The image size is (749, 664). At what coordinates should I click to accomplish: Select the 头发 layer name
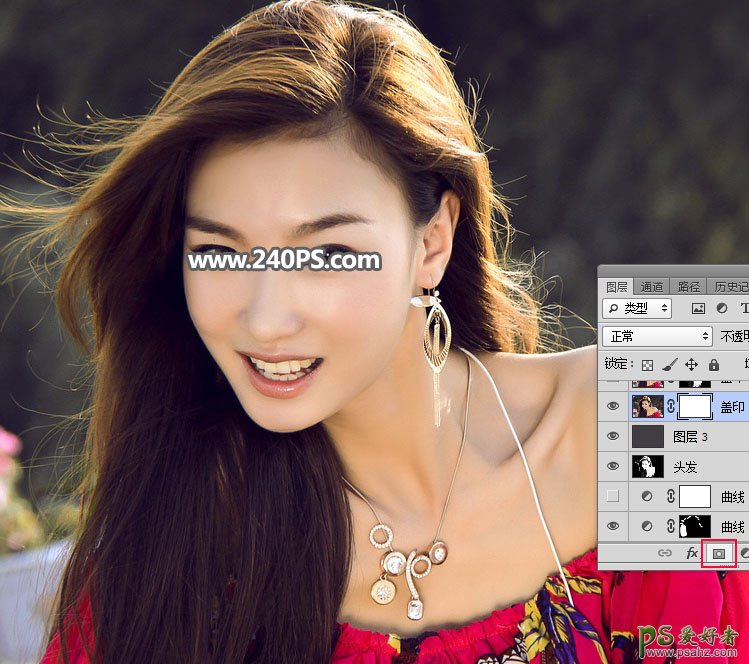click(x=685, y=467)
